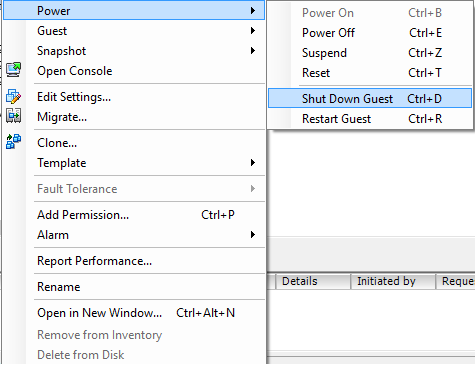Screen dimensions: 475x370
Task: Click the Ctrl+B shortcut label
Action: click(x=425, y=13)
